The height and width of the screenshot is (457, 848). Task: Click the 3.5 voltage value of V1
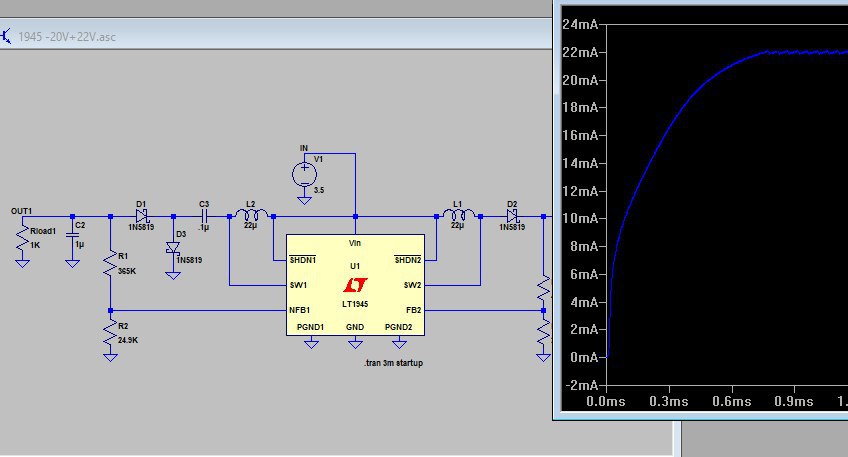319,190
